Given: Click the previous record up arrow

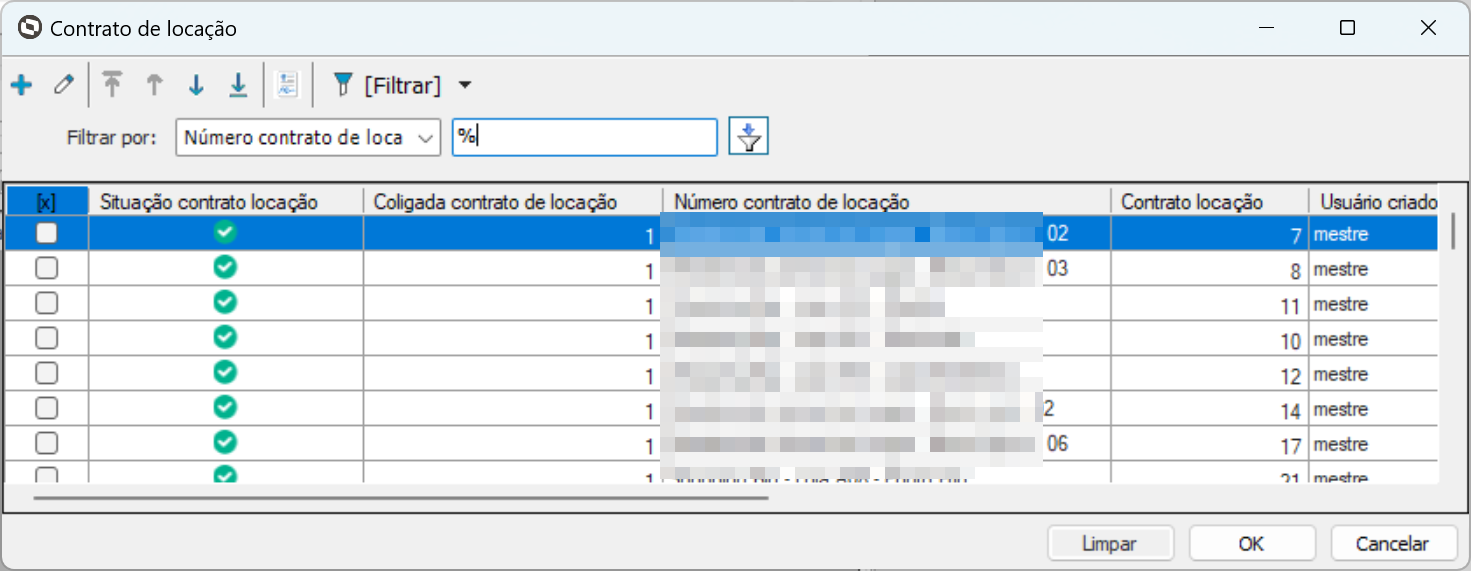Looking at the screenshot, I should [154, 86].
